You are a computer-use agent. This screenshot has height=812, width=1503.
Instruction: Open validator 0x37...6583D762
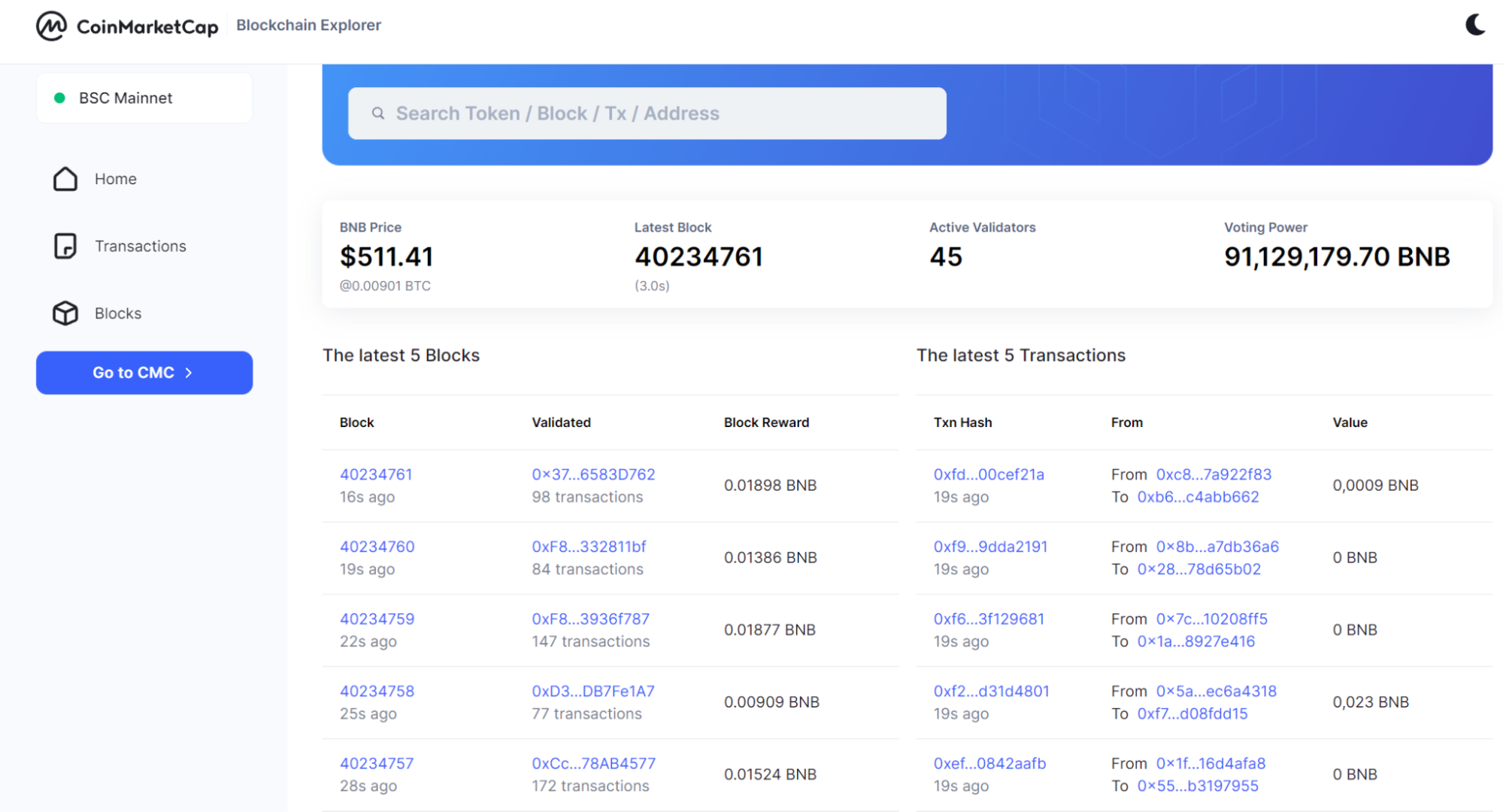click(593, 474)
